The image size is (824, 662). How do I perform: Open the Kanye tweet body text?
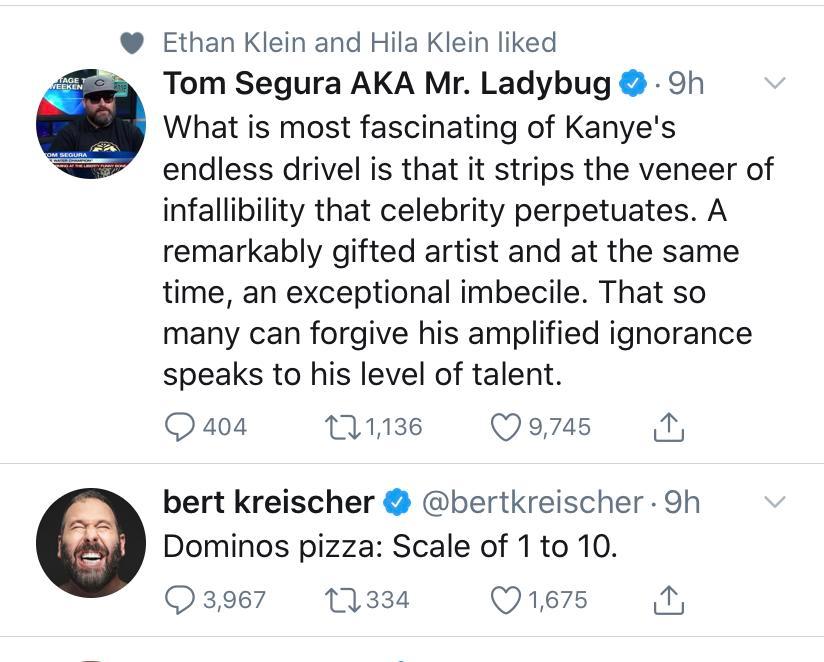click(460, 250)
